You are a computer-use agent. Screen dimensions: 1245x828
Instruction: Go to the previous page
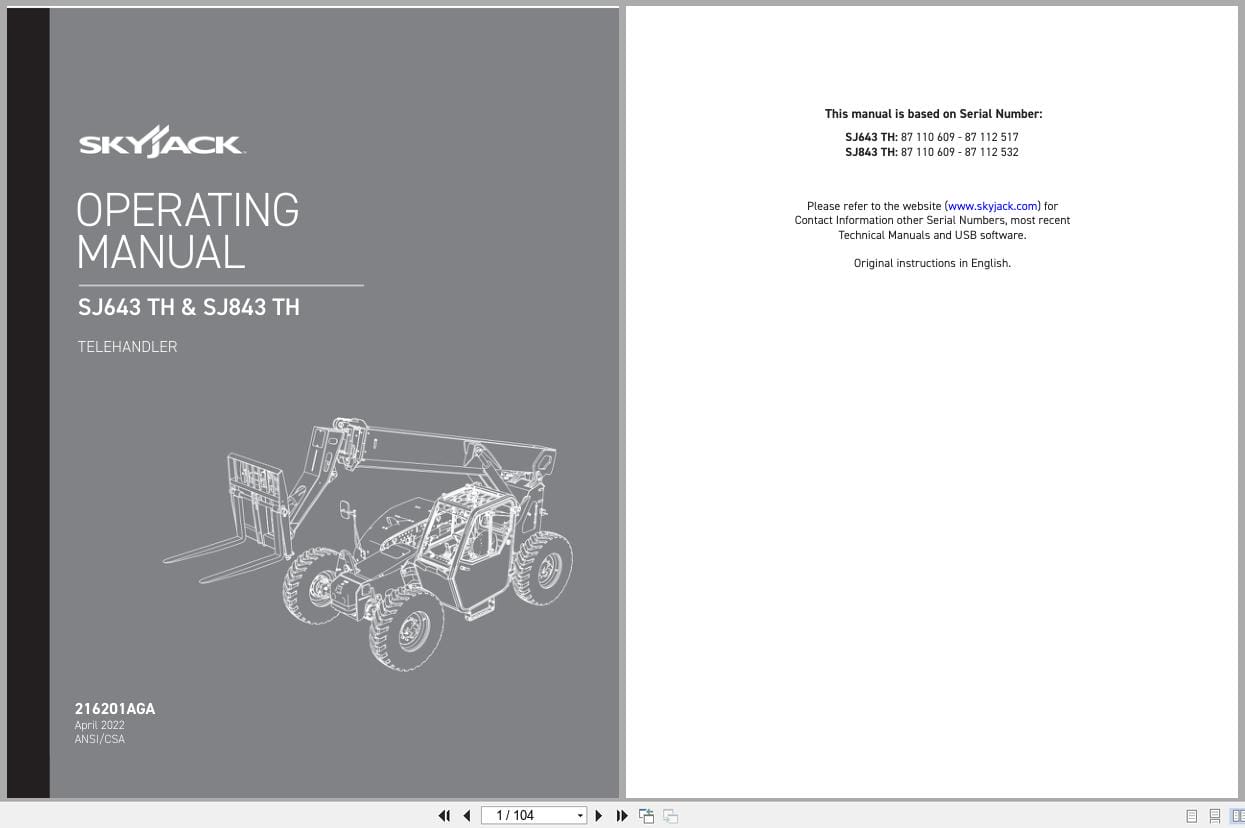pos(466,815)
